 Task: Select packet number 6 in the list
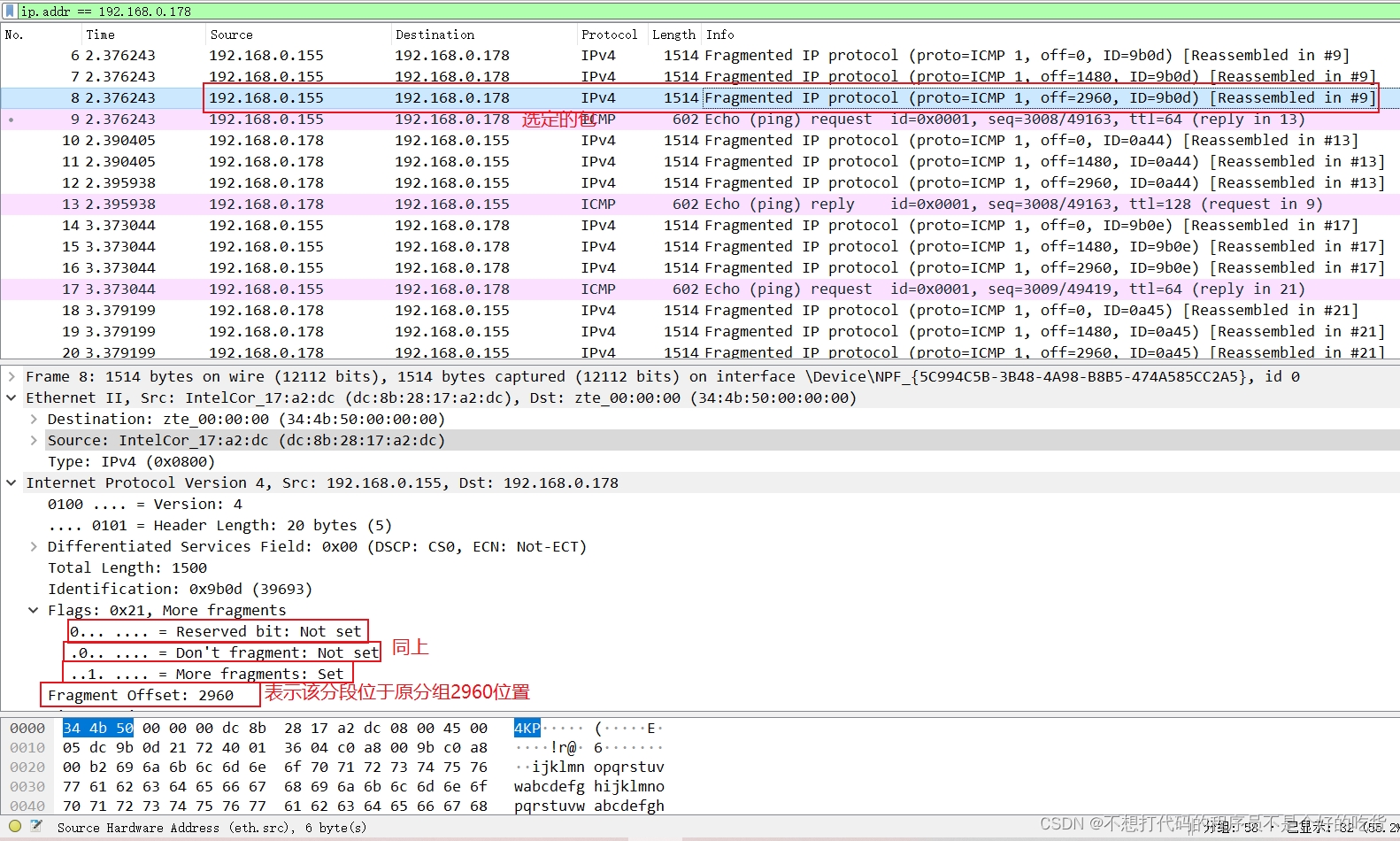point(700,55)
